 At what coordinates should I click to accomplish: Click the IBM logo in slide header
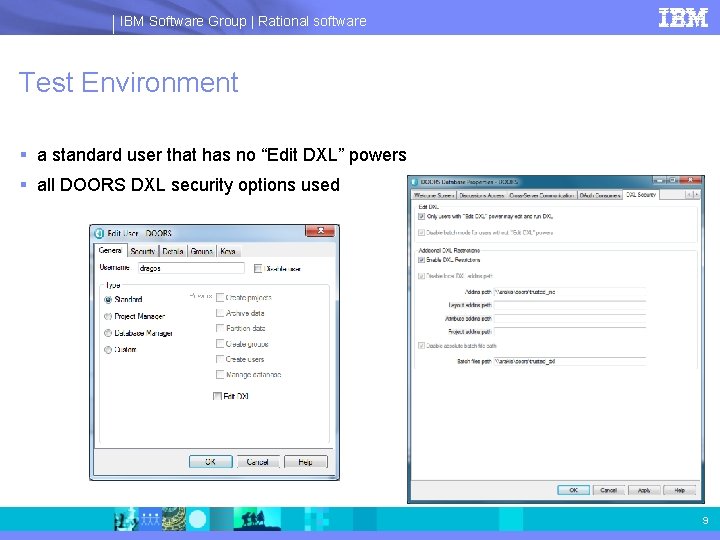pos(683,18)
